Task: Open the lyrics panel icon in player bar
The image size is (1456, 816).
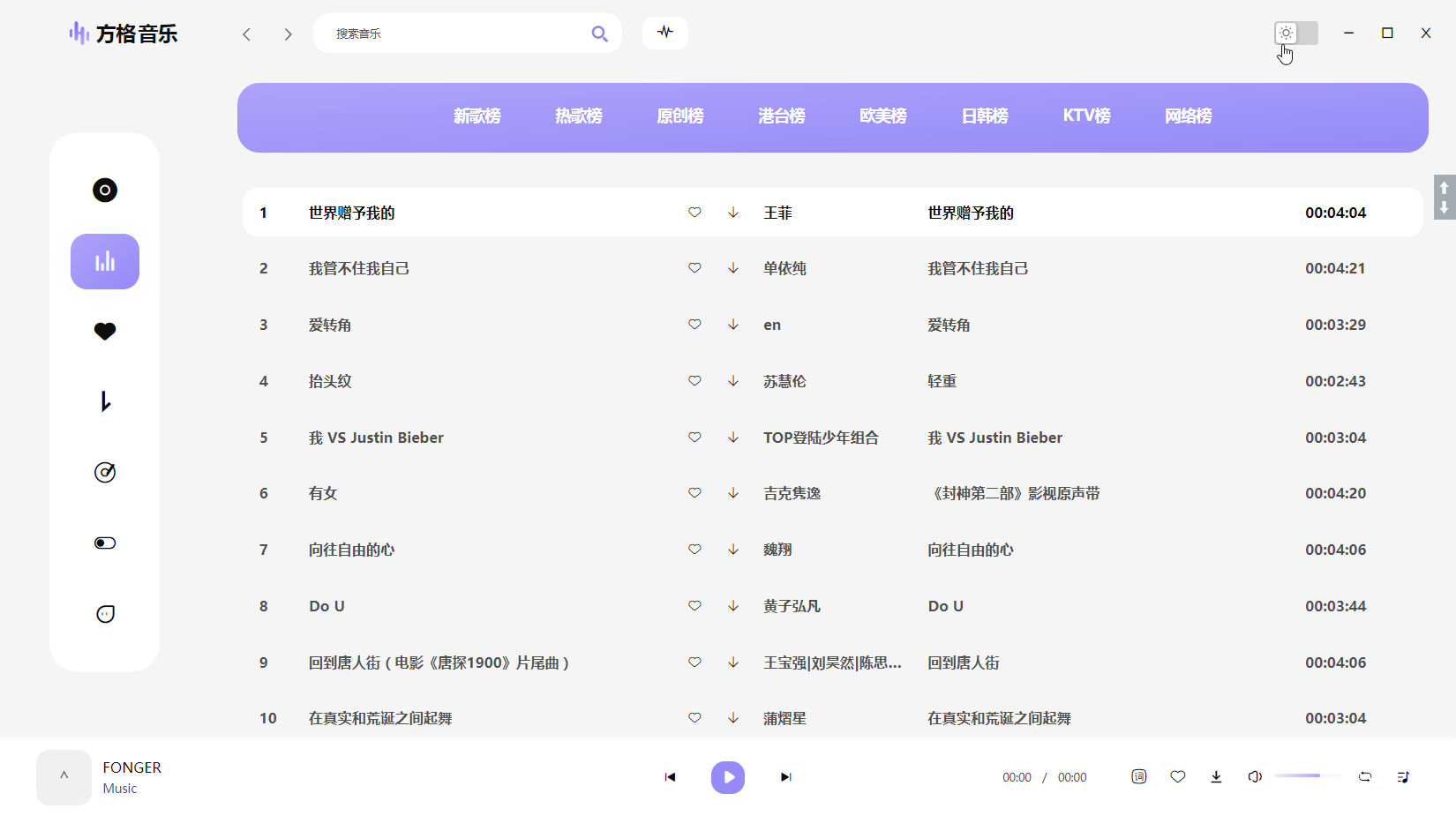Action: coord(1139,777)
